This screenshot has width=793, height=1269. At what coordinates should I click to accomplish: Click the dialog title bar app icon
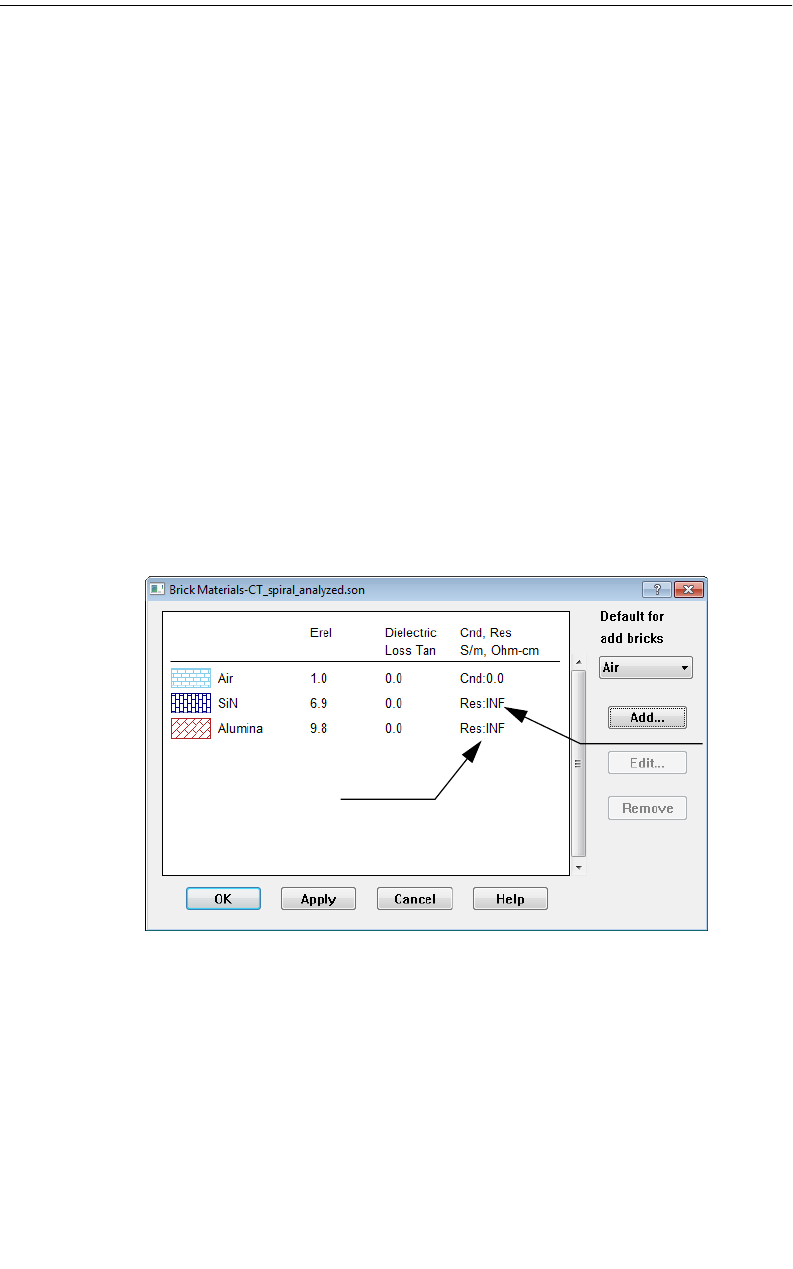[157, 589]
